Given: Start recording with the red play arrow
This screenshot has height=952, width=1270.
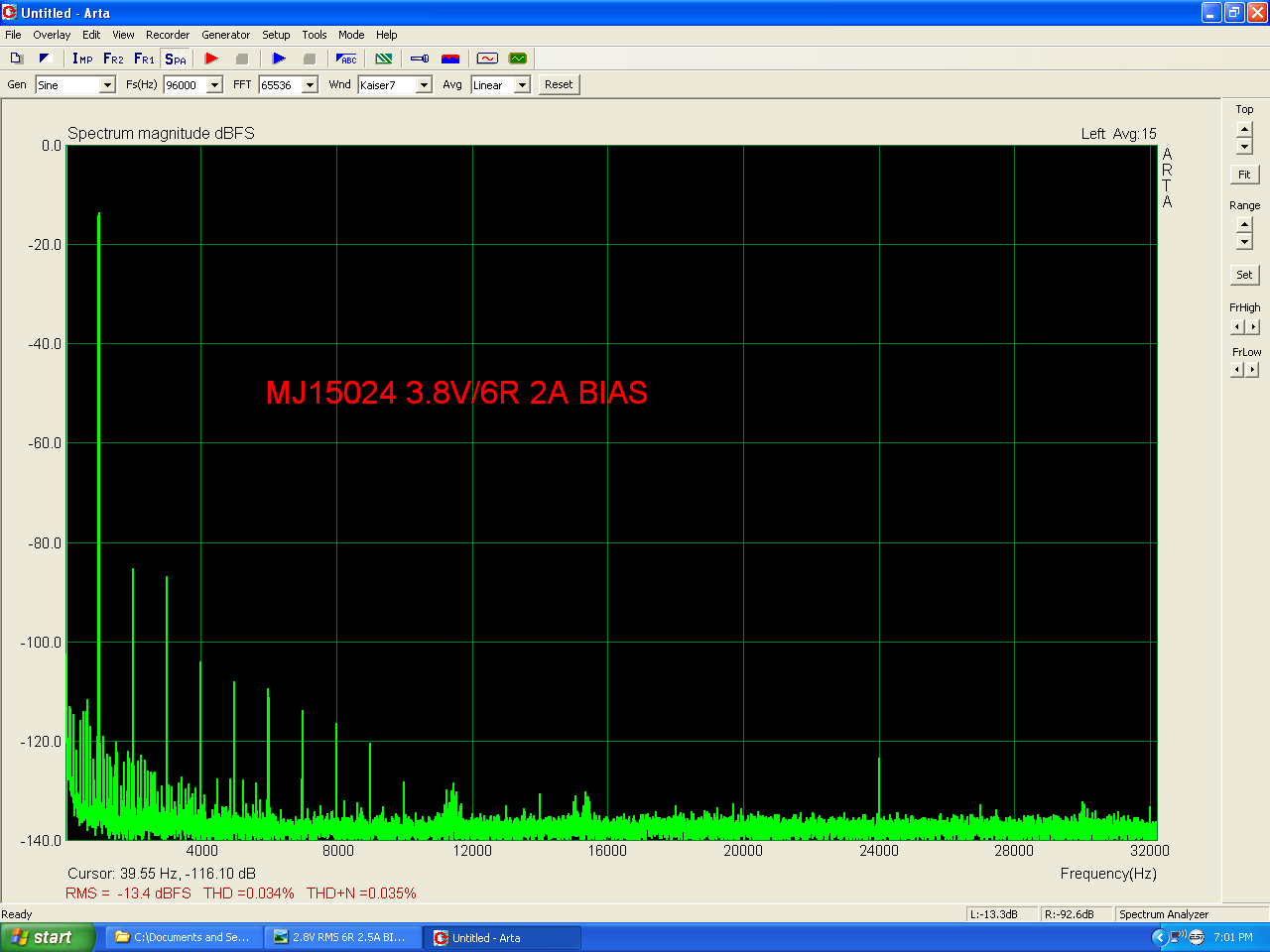Looking at the screenshot, I should [x=211, y=59].
